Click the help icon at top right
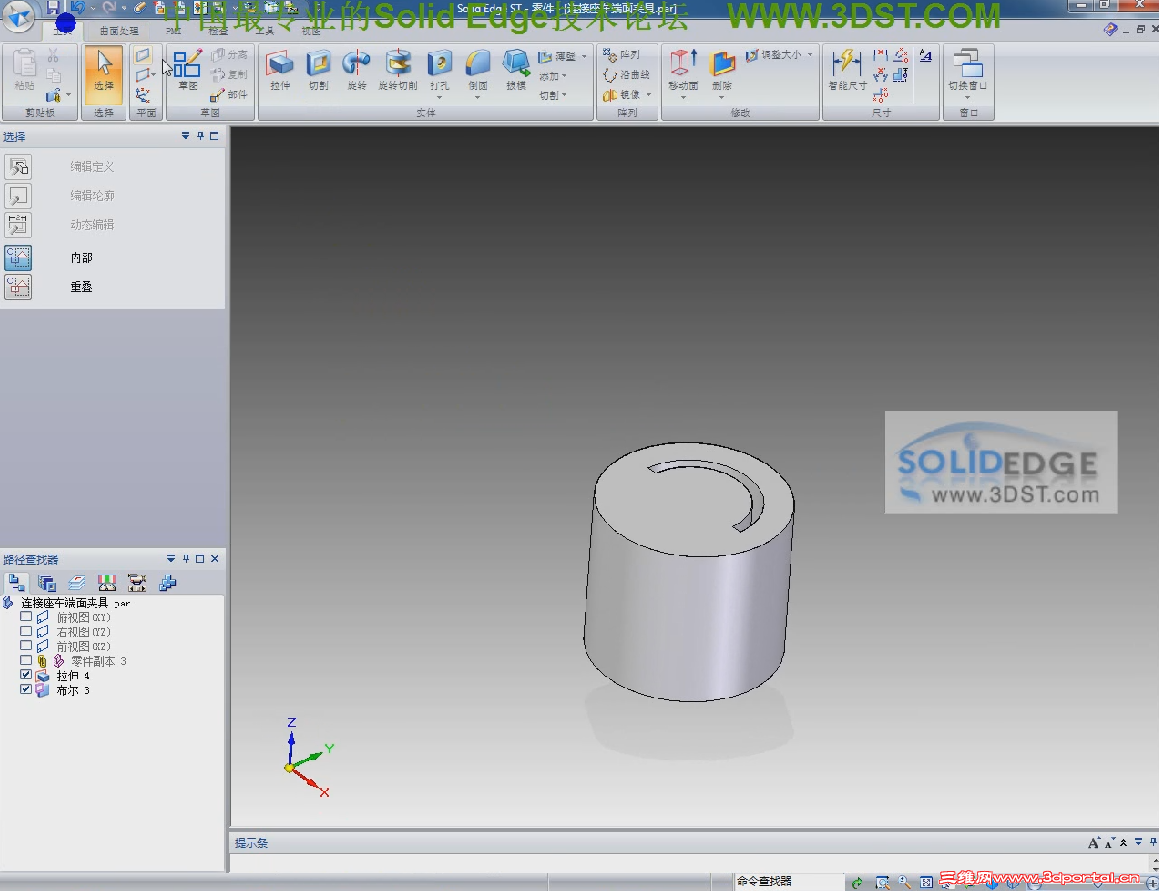 click(1109, 29)
